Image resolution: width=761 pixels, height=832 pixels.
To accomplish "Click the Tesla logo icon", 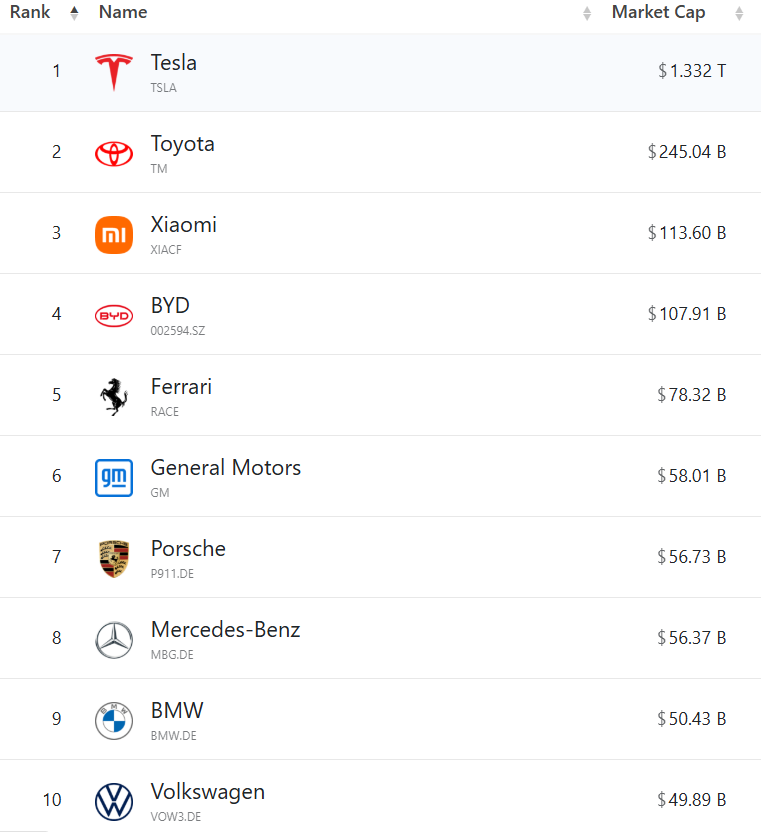I will click(114, 72).
